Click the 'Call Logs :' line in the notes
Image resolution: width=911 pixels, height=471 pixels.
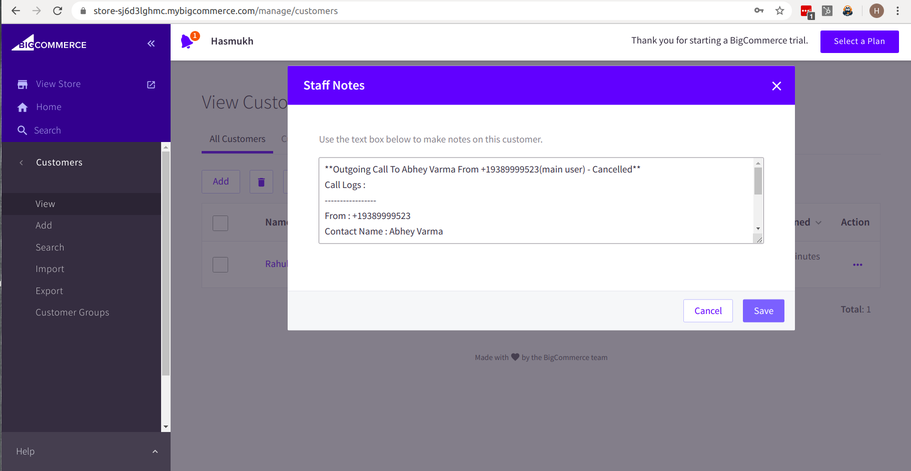coord(345,185)
